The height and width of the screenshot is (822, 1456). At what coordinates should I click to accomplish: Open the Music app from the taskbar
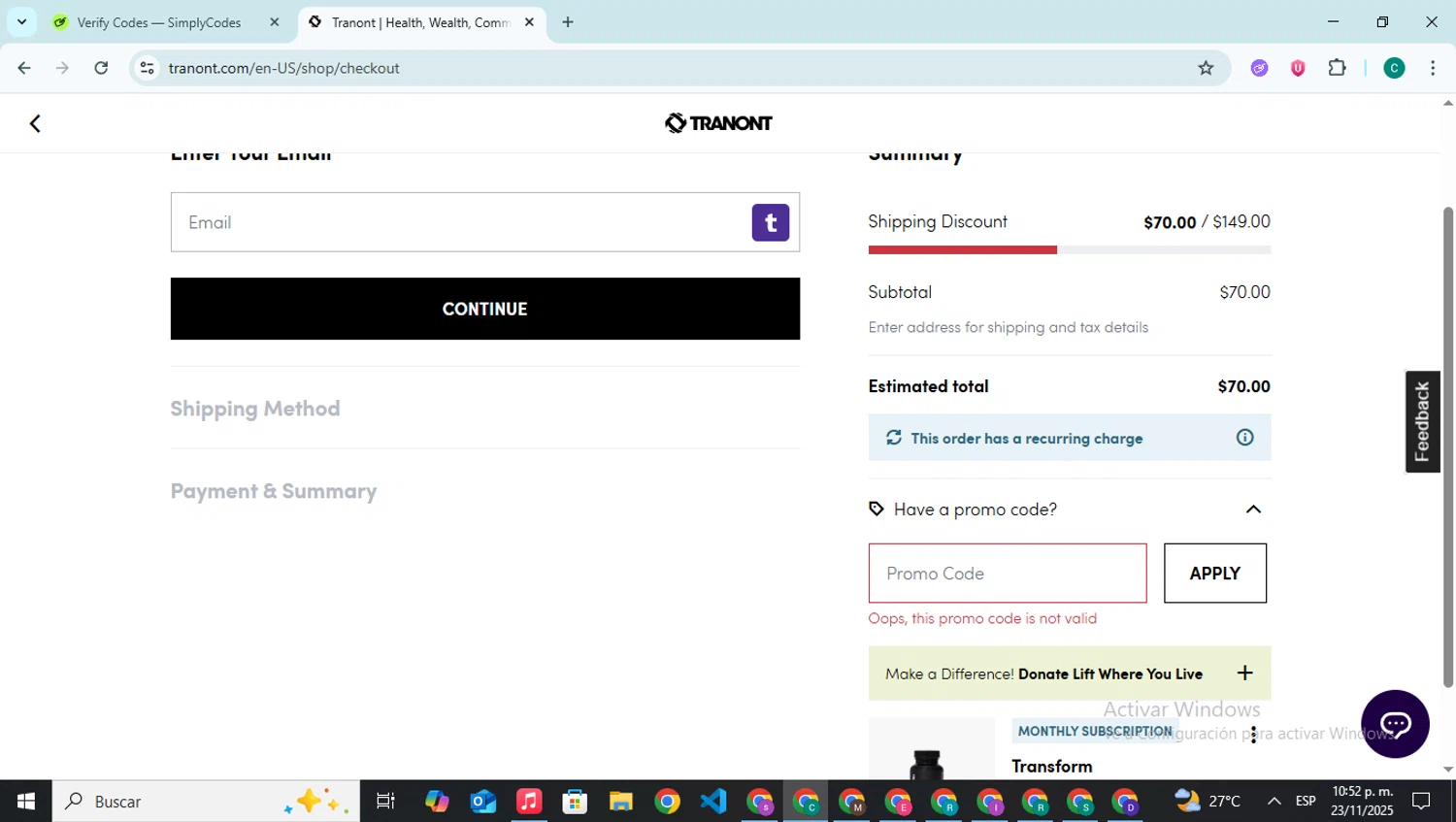click(x=529, y=802)
